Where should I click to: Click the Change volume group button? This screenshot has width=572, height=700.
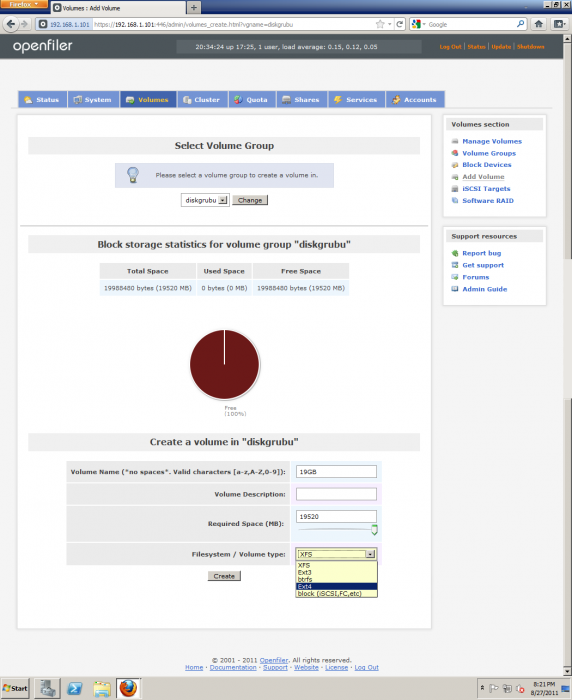click(250, 200)
